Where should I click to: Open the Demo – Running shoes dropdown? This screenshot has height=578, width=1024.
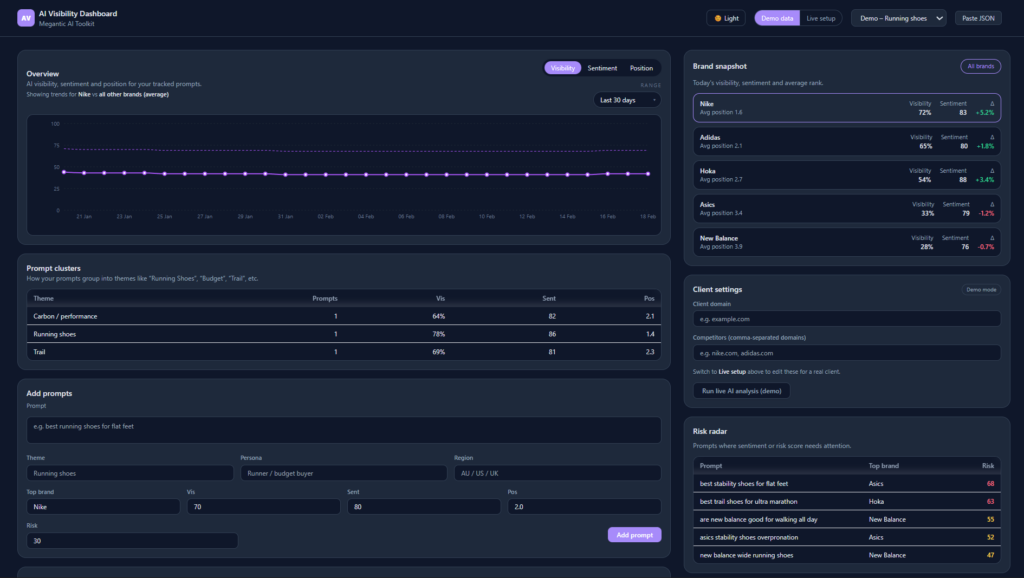coord(898,18)
